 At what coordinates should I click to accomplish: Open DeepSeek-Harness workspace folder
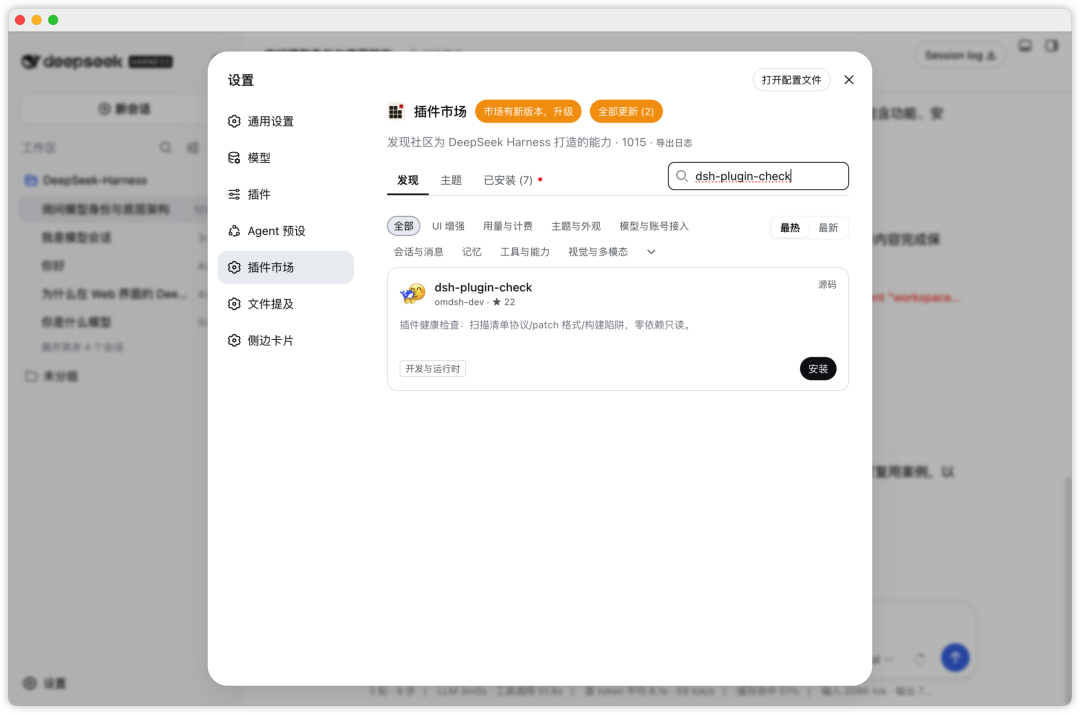click(95, 180)
